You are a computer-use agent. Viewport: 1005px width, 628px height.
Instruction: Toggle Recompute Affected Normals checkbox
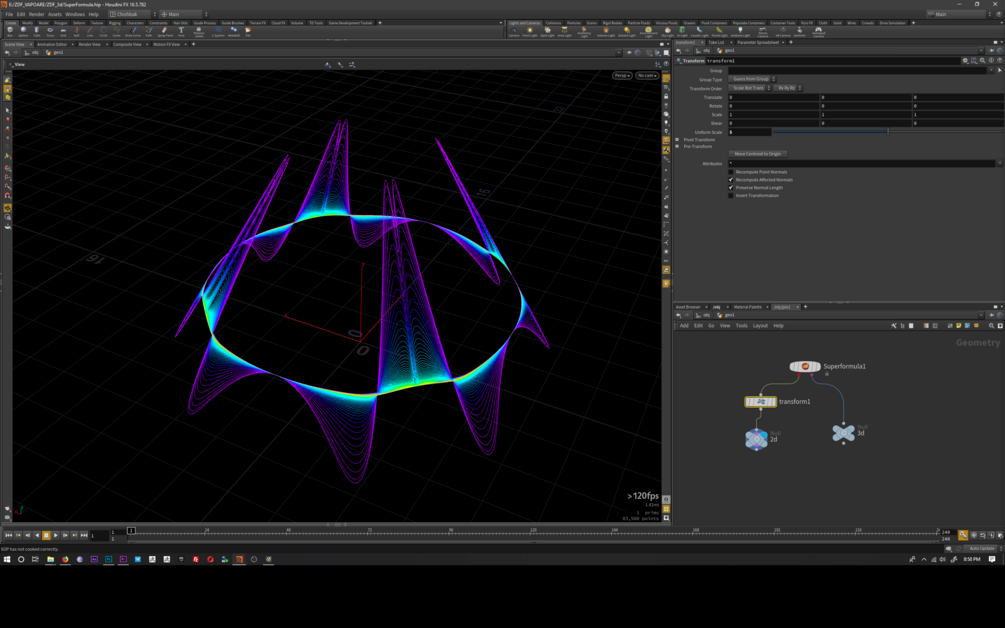[x=731, y=180]
